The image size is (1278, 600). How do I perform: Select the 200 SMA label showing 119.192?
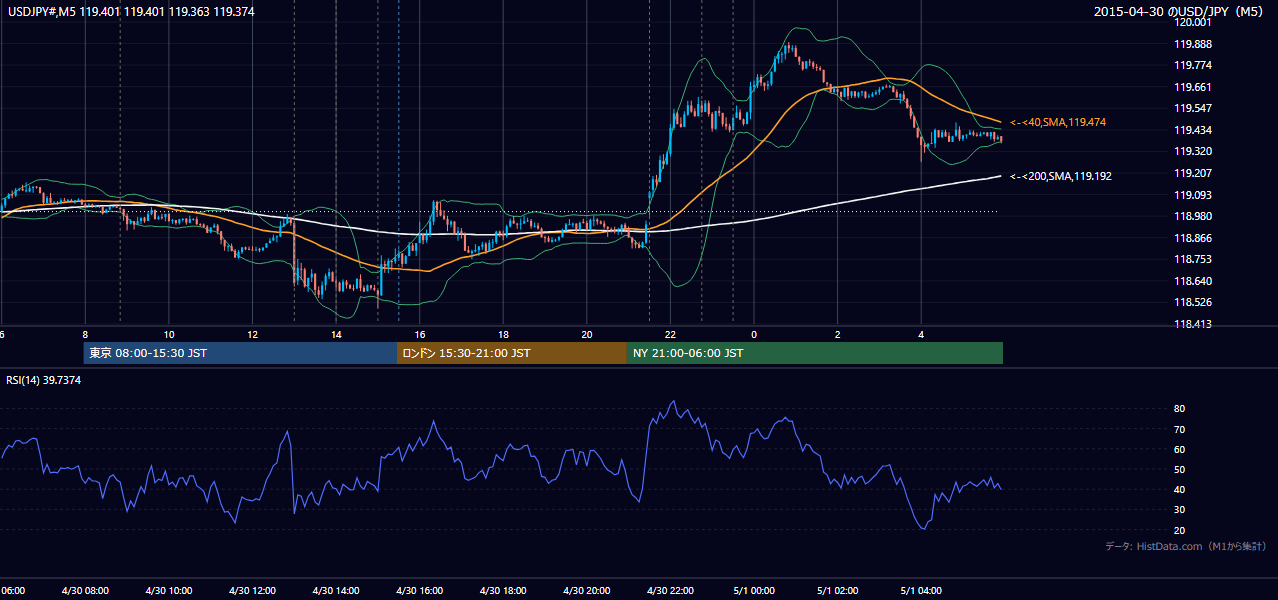[x=1061, y=176]
